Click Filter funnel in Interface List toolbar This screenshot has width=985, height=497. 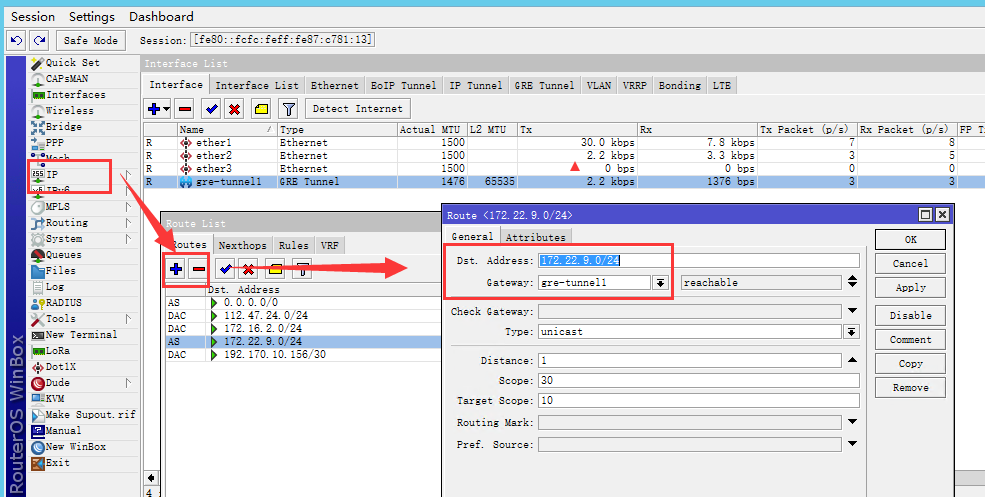click(x=288, y=109)
